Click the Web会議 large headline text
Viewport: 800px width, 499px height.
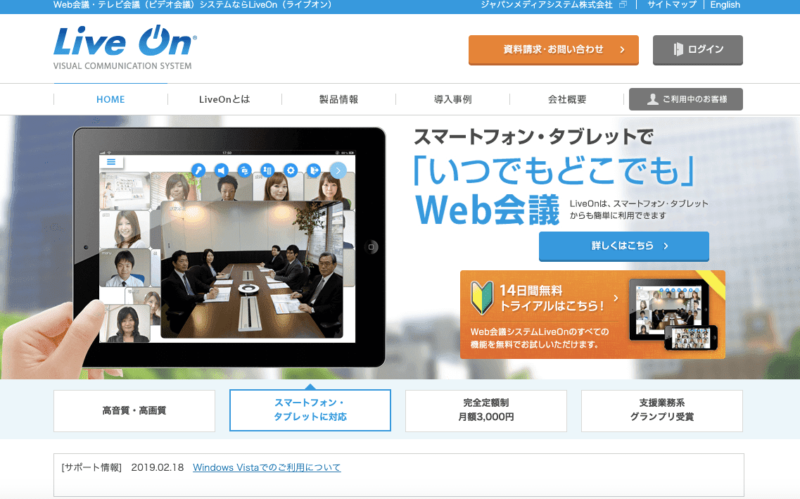click(x=488, y=210)
